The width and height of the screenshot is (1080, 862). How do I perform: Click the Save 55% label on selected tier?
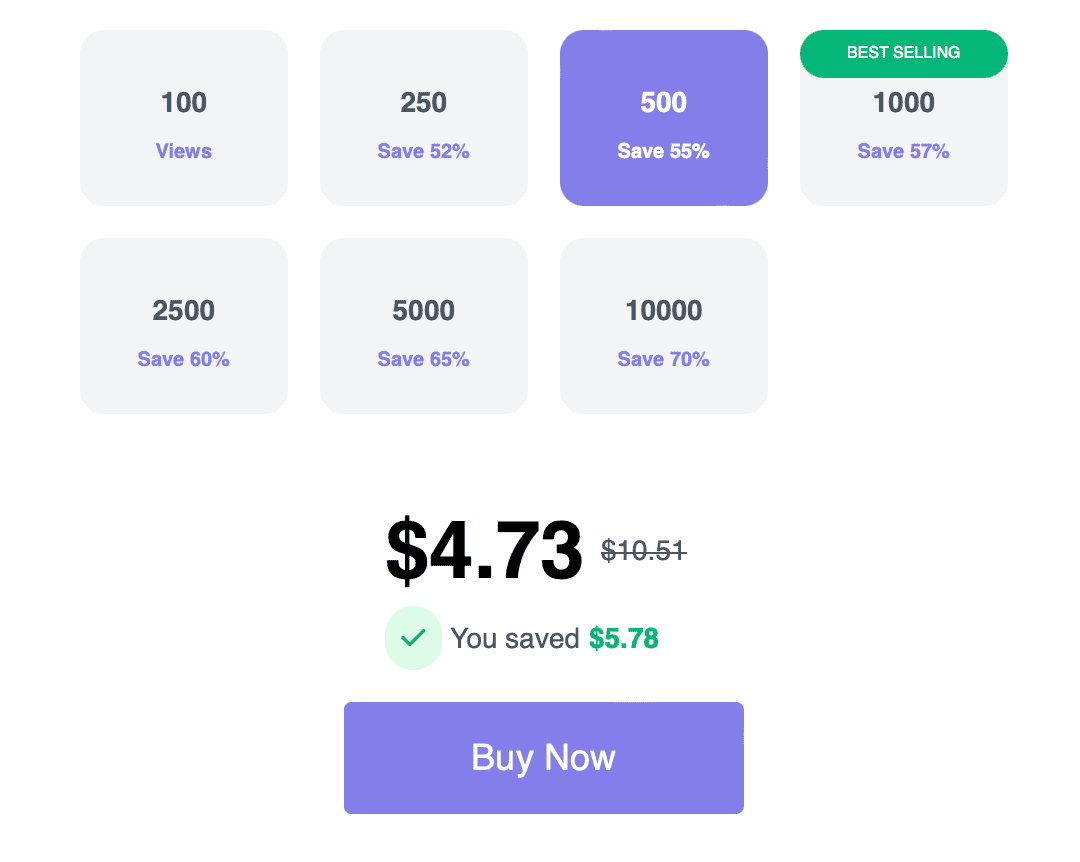pyautogui.click(x=663, y=151)
